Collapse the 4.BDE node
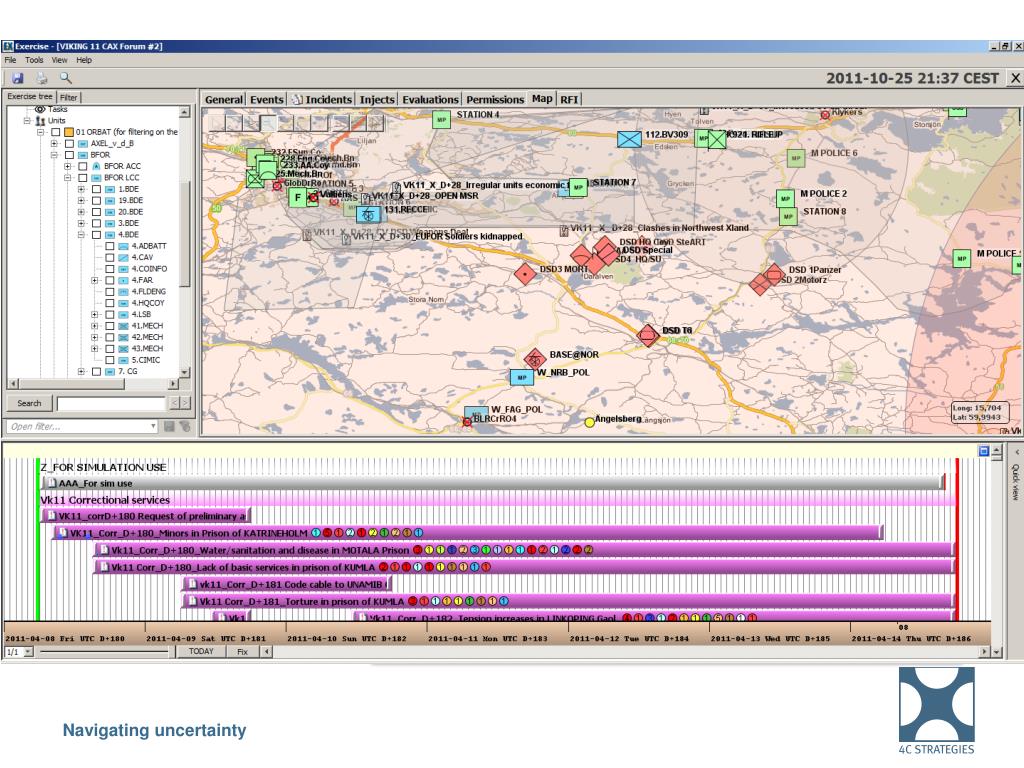 82,234
